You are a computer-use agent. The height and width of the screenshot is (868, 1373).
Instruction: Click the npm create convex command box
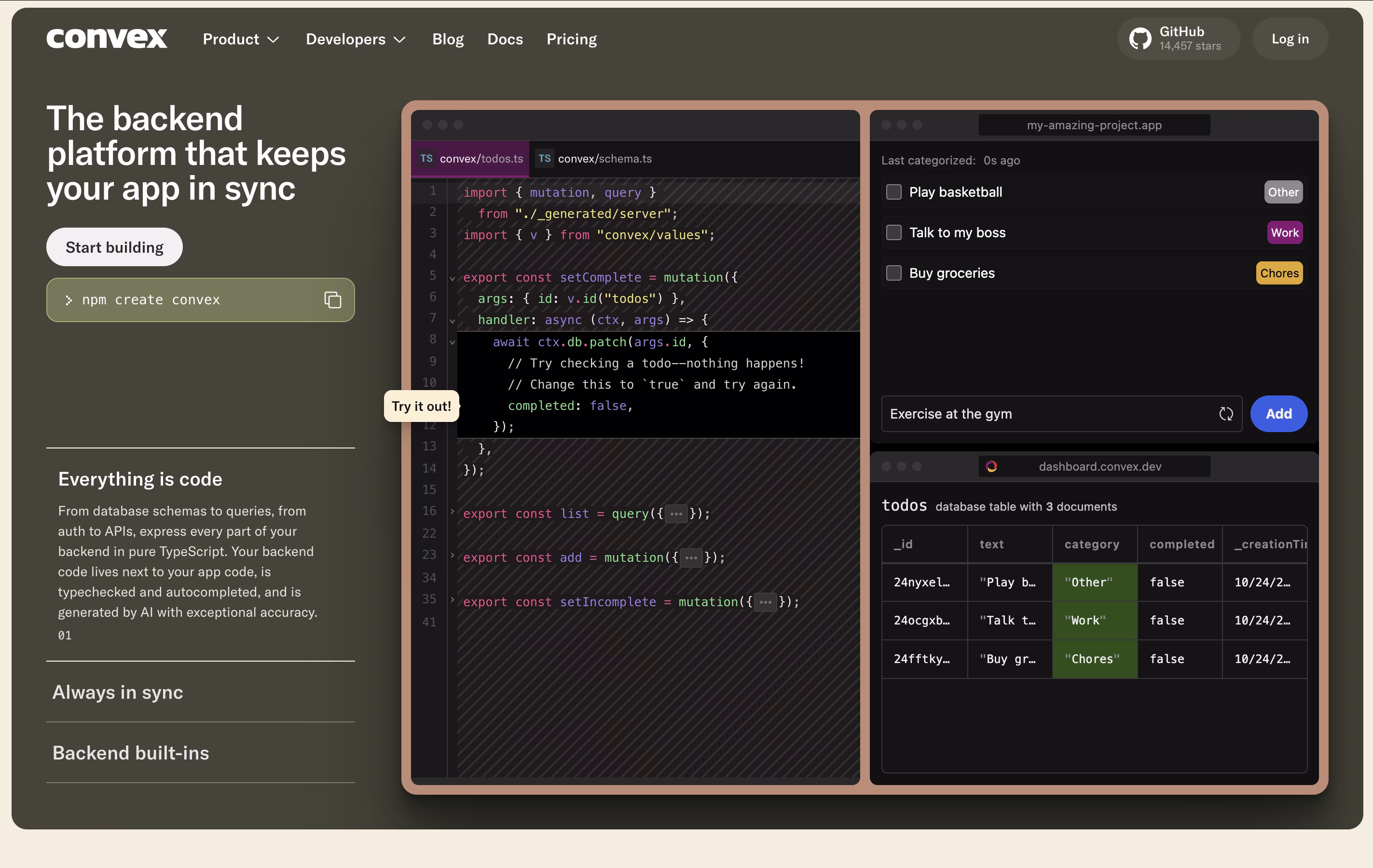click(200, 300)
